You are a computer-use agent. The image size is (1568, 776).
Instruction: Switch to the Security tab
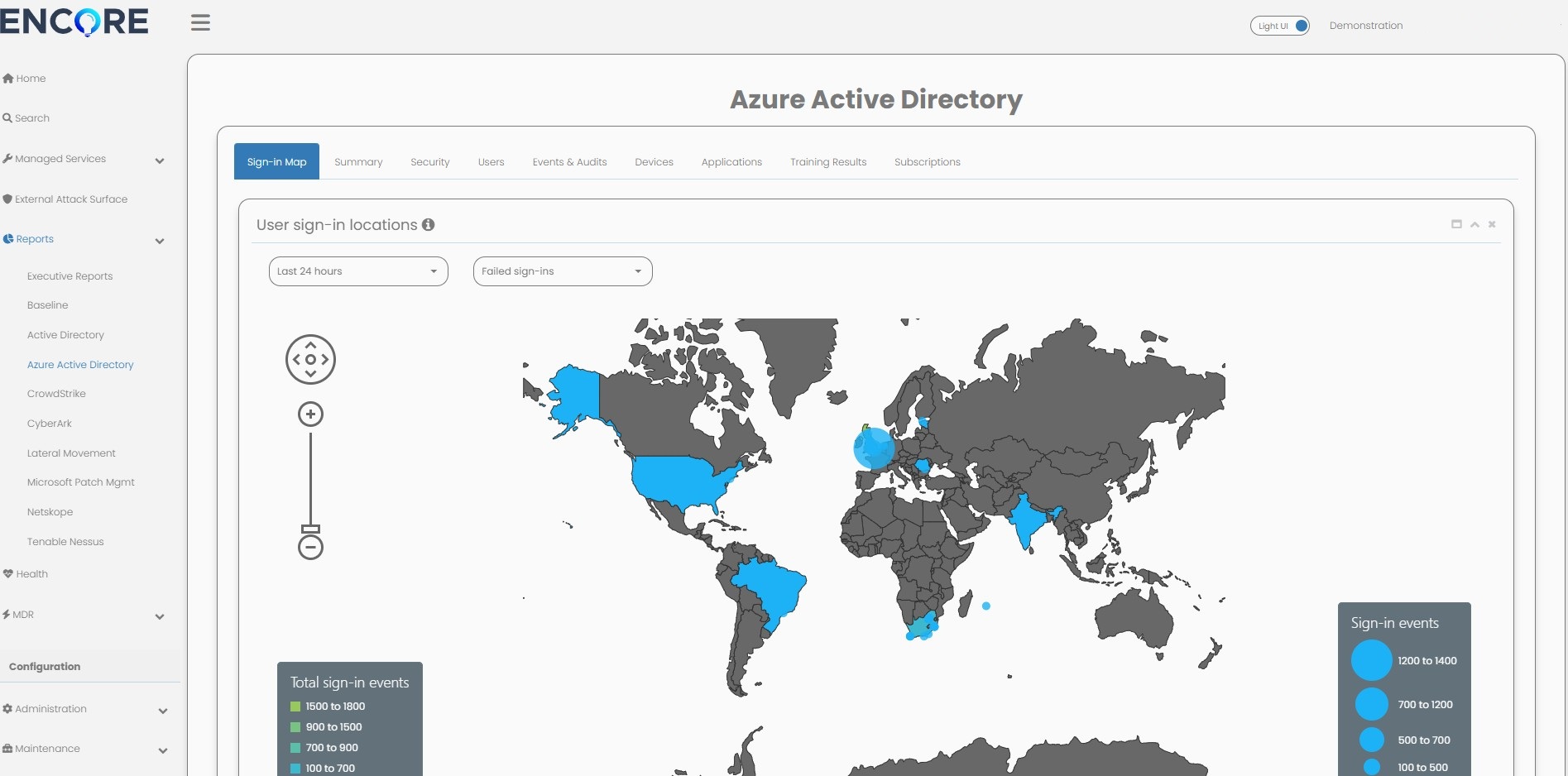pyautogui.click(x=430, y=162)
